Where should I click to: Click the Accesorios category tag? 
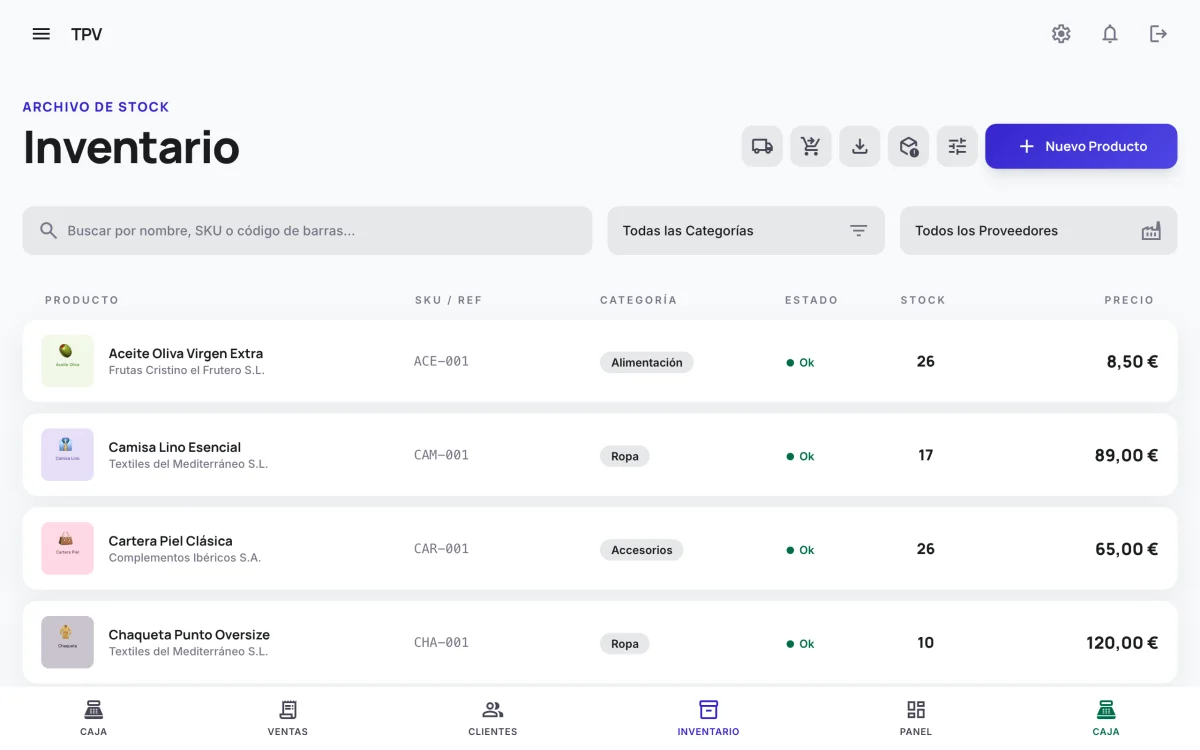[x=642, y=550]
